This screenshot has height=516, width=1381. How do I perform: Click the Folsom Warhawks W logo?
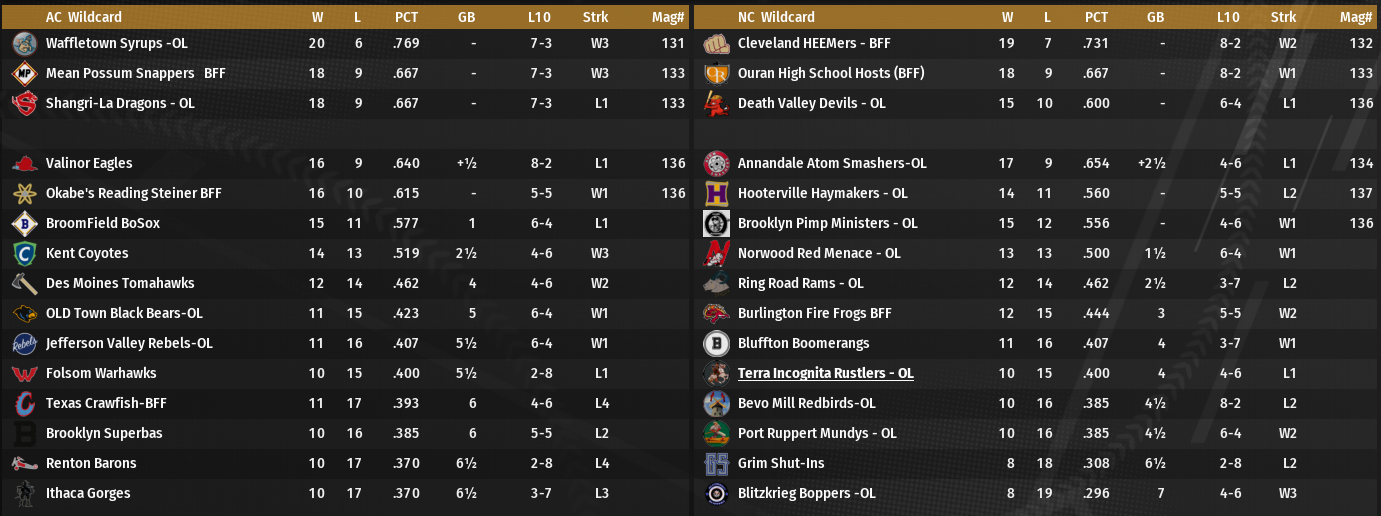click(x=25, y=374)
